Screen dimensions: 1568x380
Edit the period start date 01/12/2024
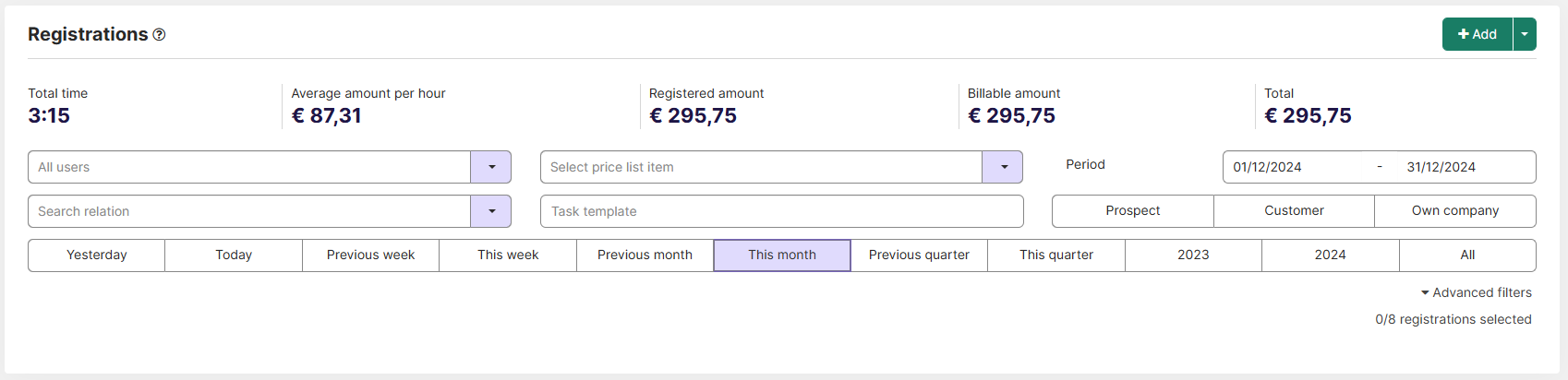coord(1267,167)
